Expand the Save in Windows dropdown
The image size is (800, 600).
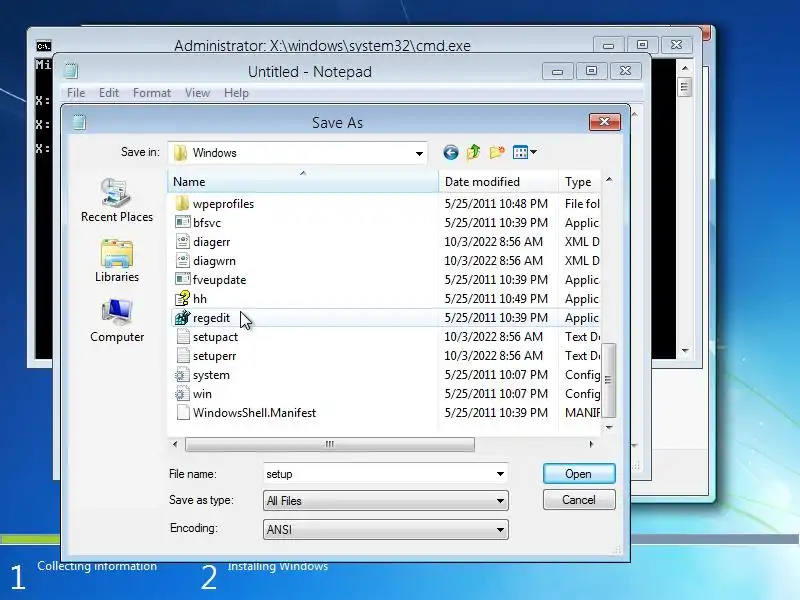point(419,153)
